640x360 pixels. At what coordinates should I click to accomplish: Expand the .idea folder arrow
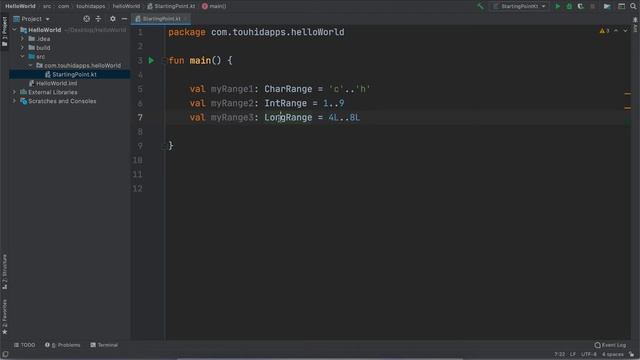22,39
